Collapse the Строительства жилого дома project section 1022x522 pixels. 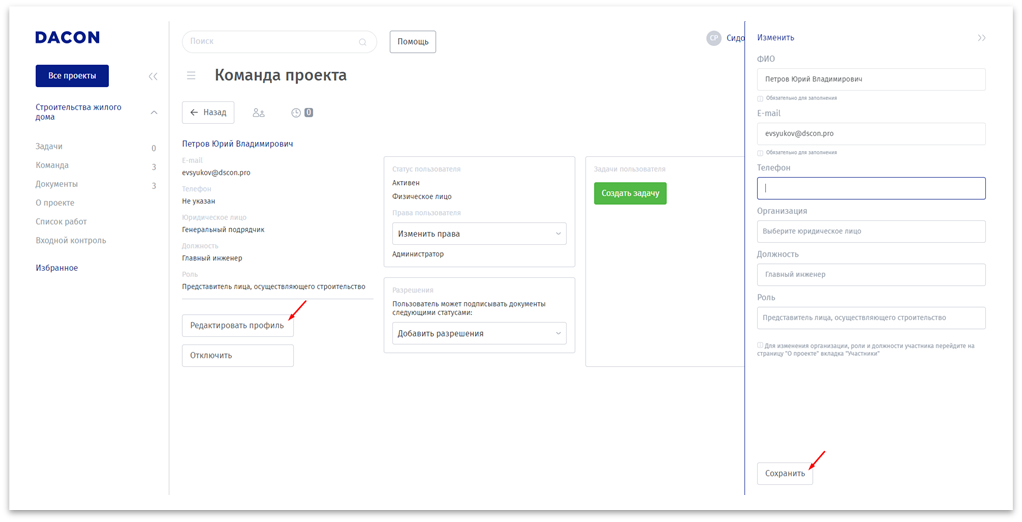[154, 112]
